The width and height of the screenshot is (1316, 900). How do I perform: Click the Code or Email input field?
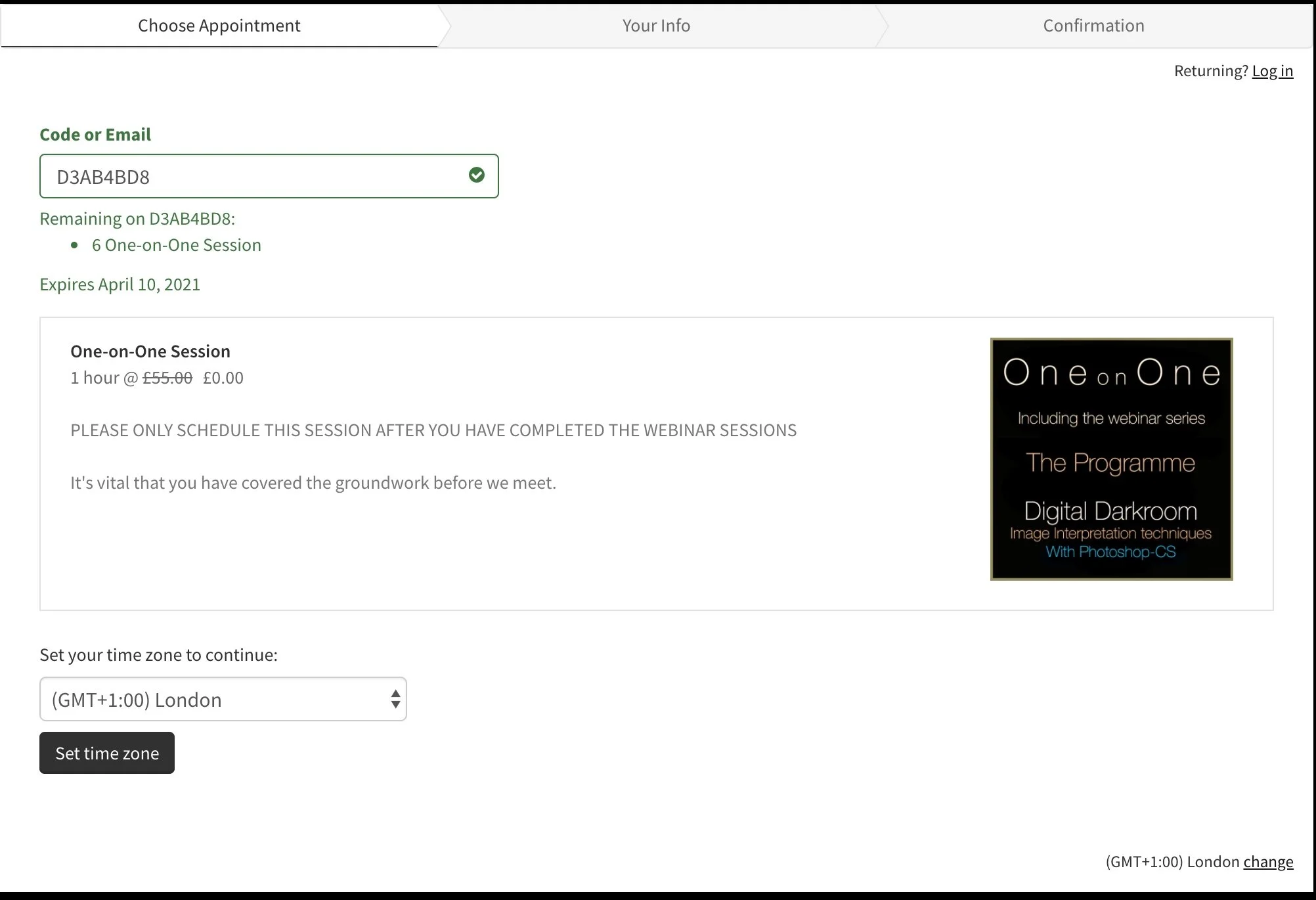click(x=256, y=176)
